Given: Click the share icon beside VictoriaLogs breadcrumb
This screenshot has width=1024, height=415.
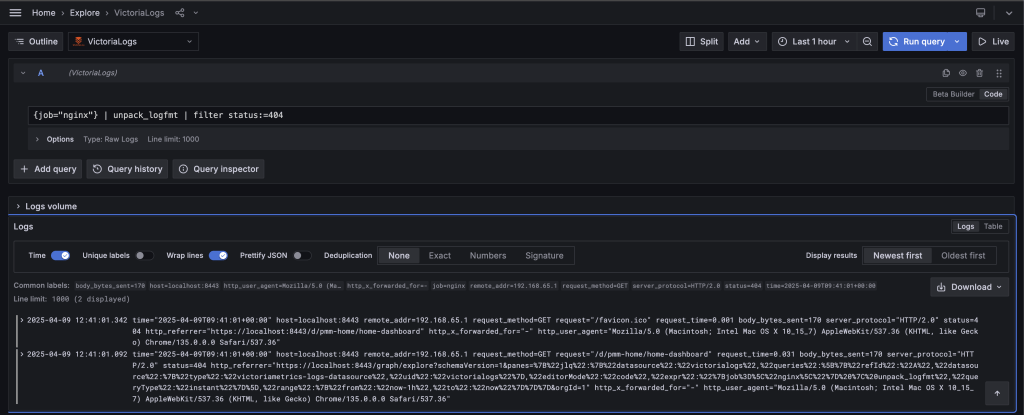Looking at the screenshot, I should coord(180,13).
